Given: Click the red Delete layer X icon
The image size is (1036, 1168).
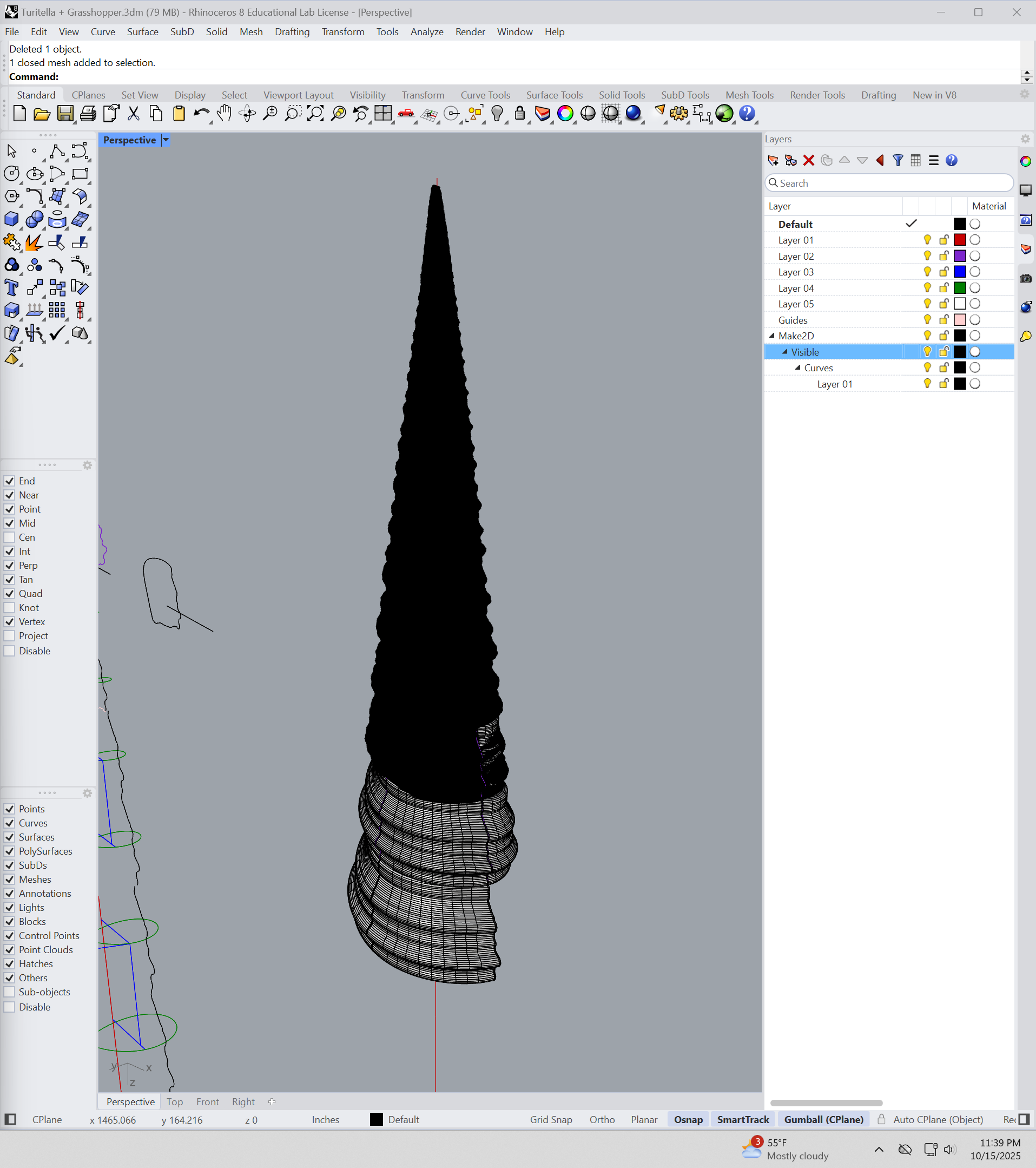Looking at the screenshot, I should tap(808, 161).
